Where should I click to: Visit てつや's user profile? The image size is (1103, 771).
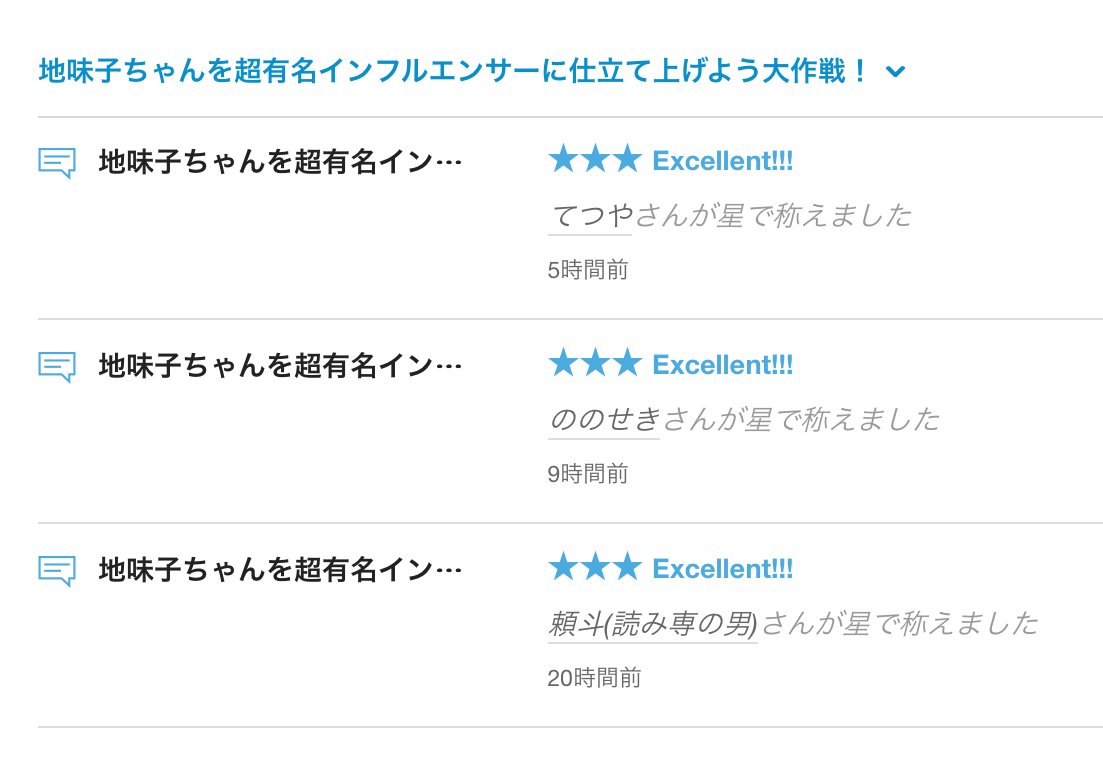(590, 215)
